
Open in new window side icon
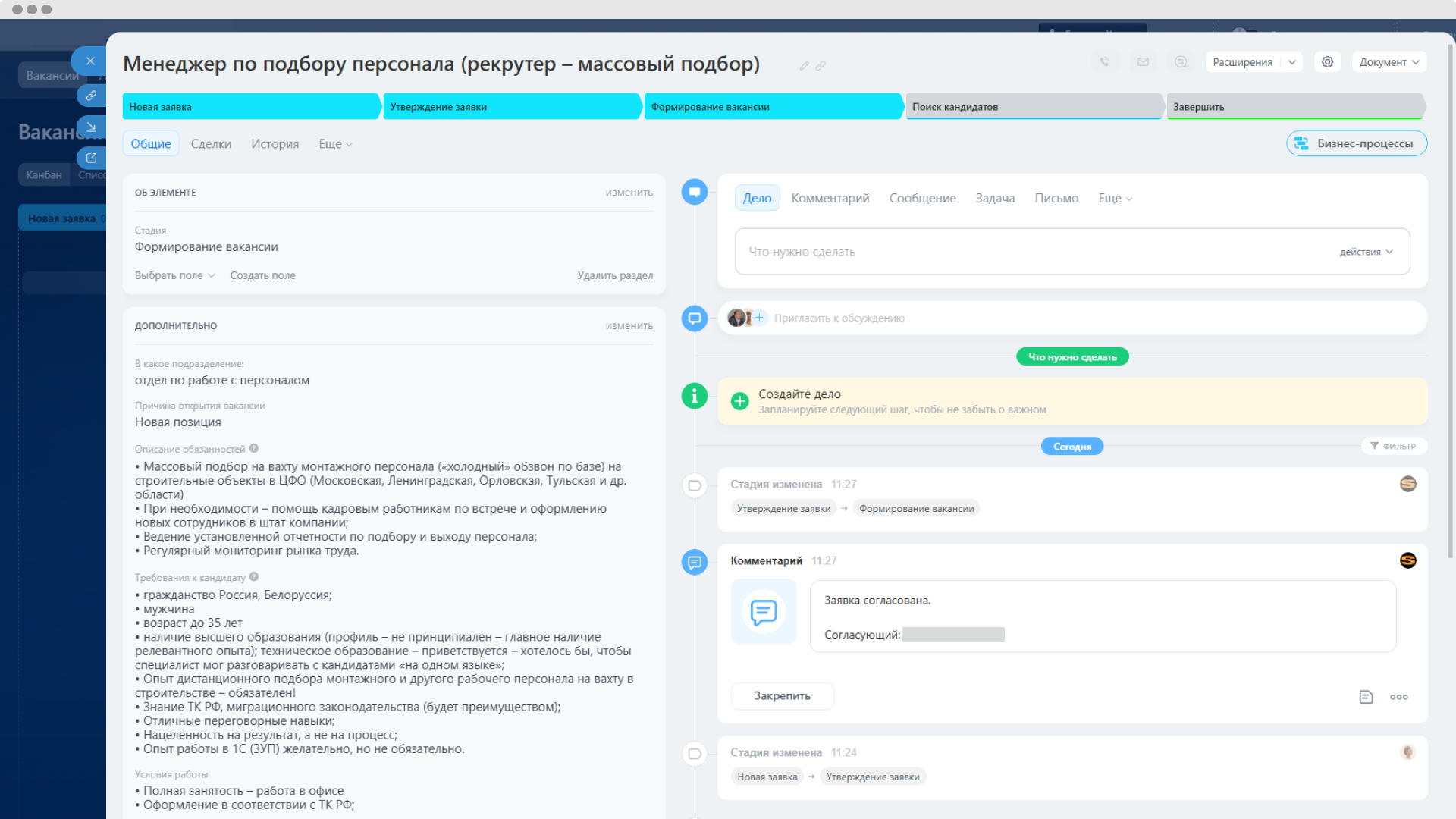pos(91,158)
